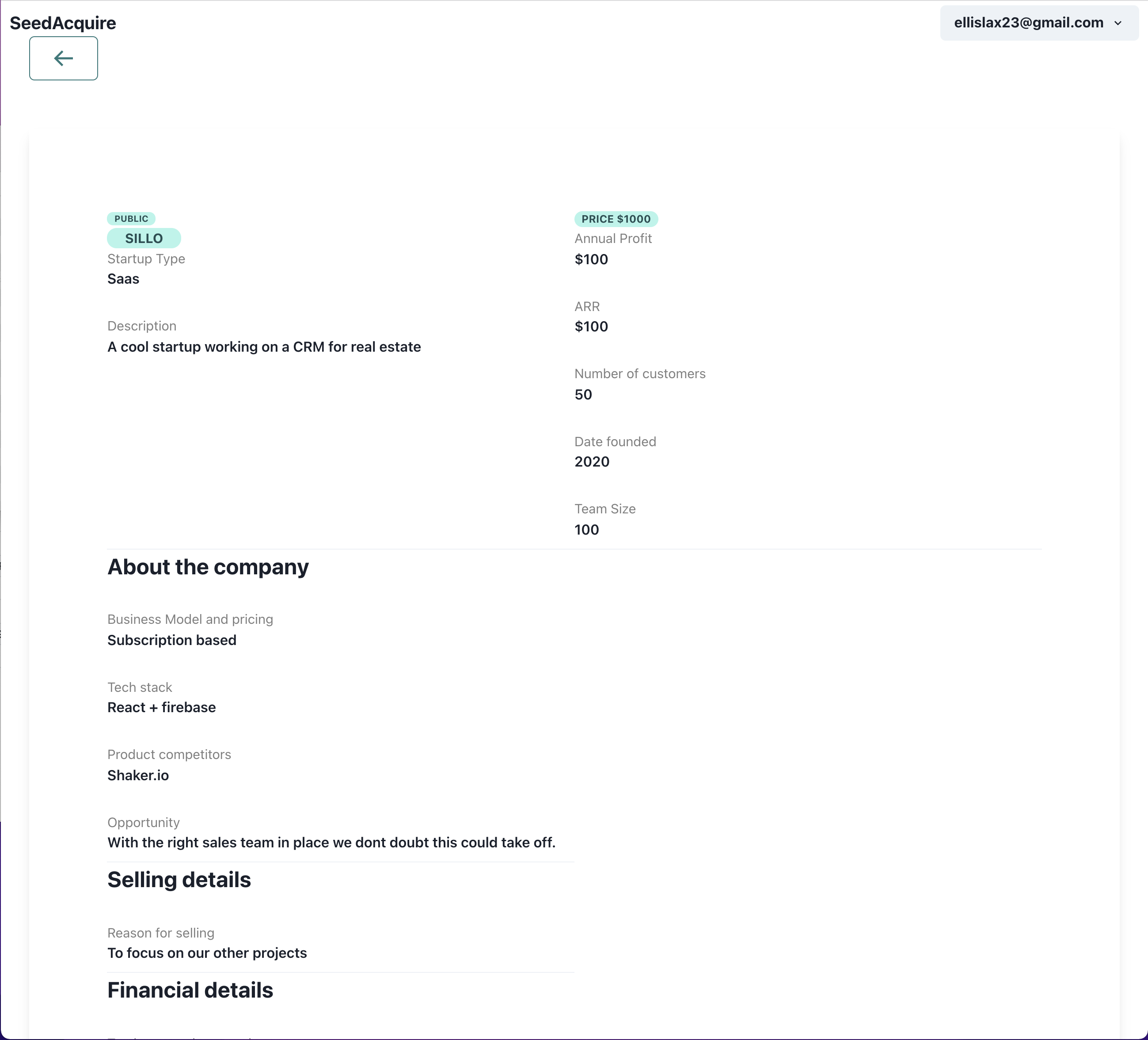Click the Number of customers value 50
The image size is (1148, 1040).
click(582, 394)
